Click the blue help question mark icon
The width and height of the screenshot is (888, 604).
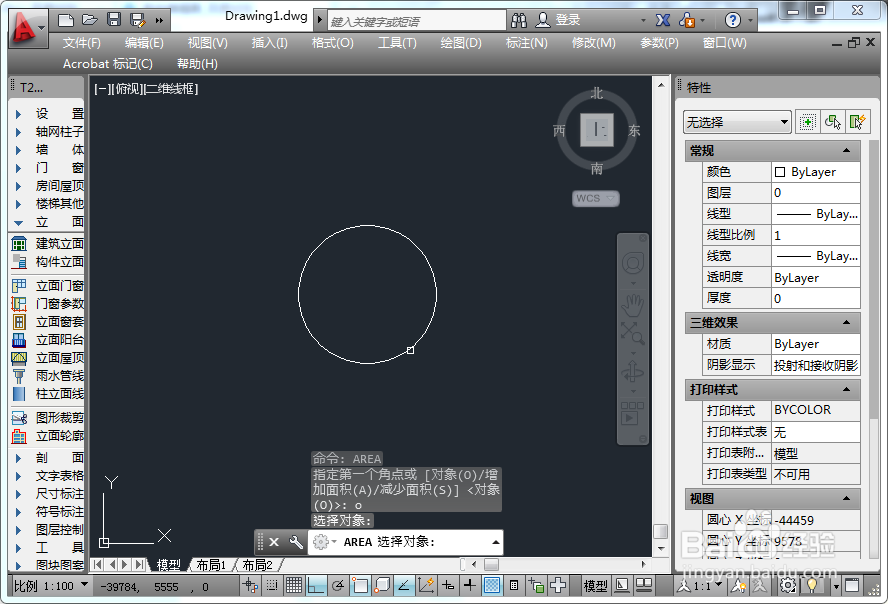pos(733,21)
